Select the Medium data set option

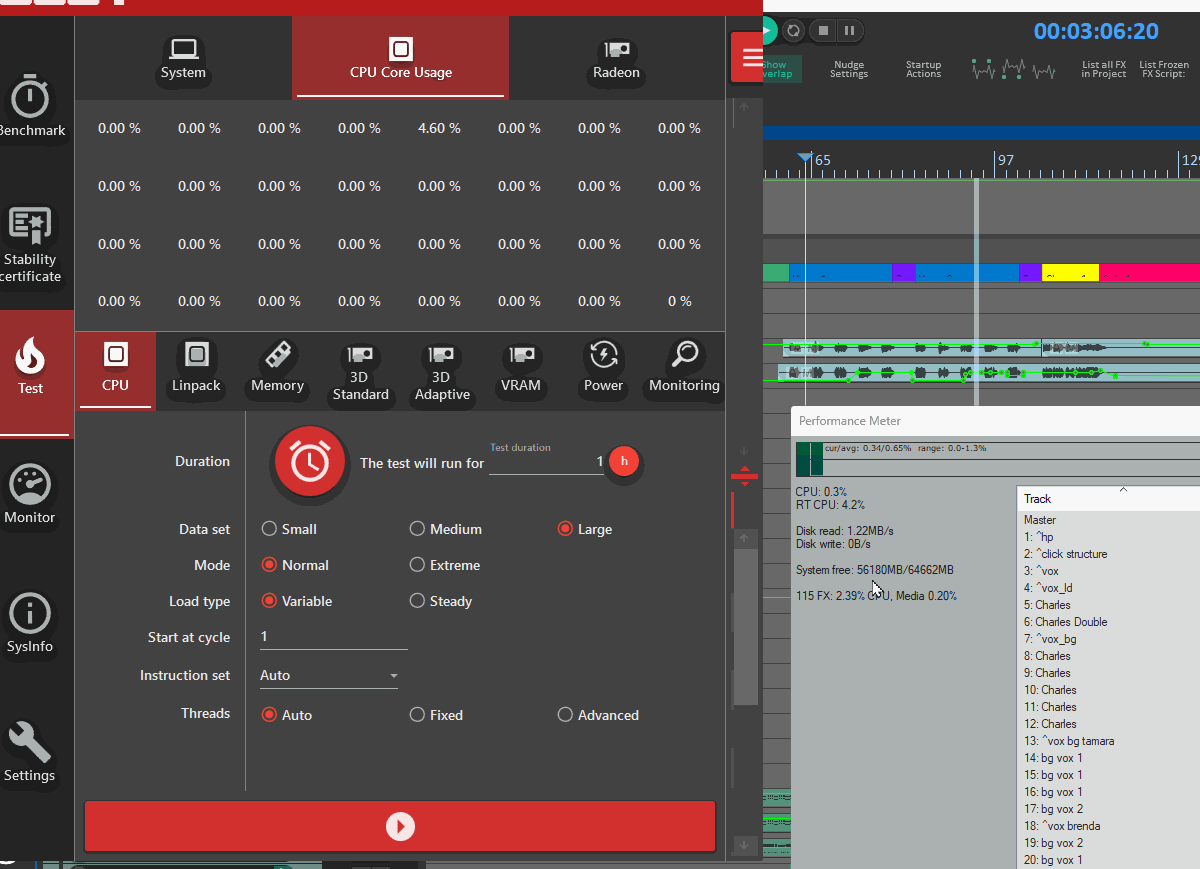pyautogui.click(x=446, y=529)
